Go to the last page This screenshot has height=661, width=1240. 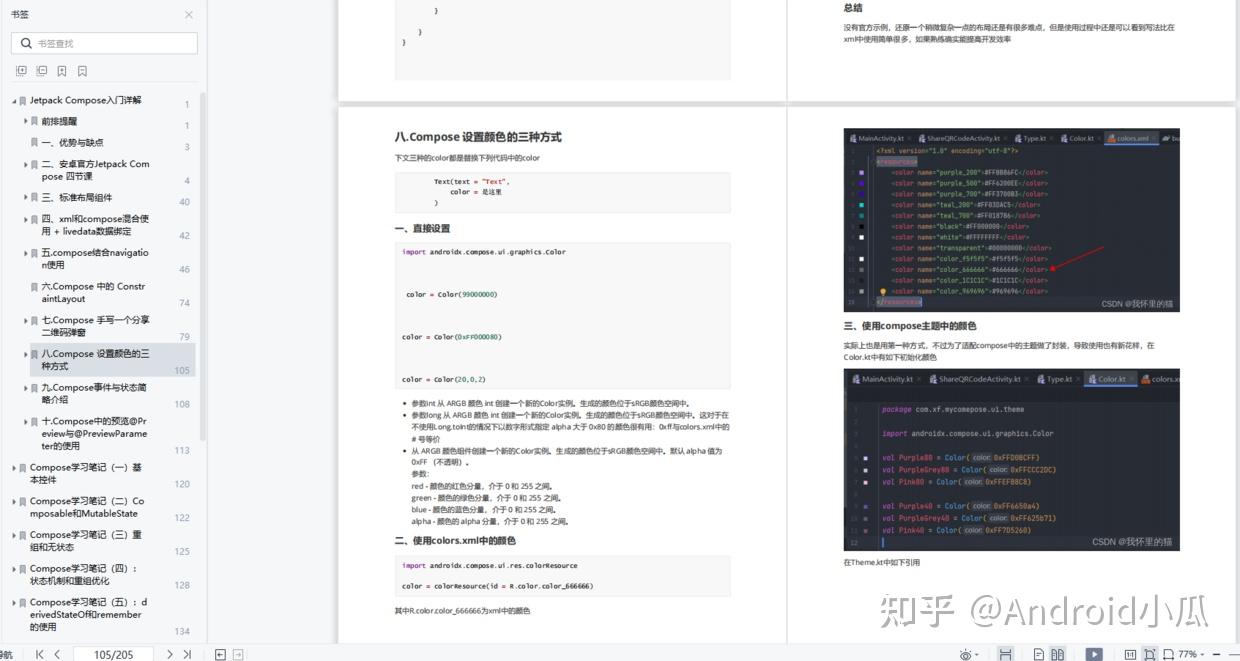(x=187, y=654)
